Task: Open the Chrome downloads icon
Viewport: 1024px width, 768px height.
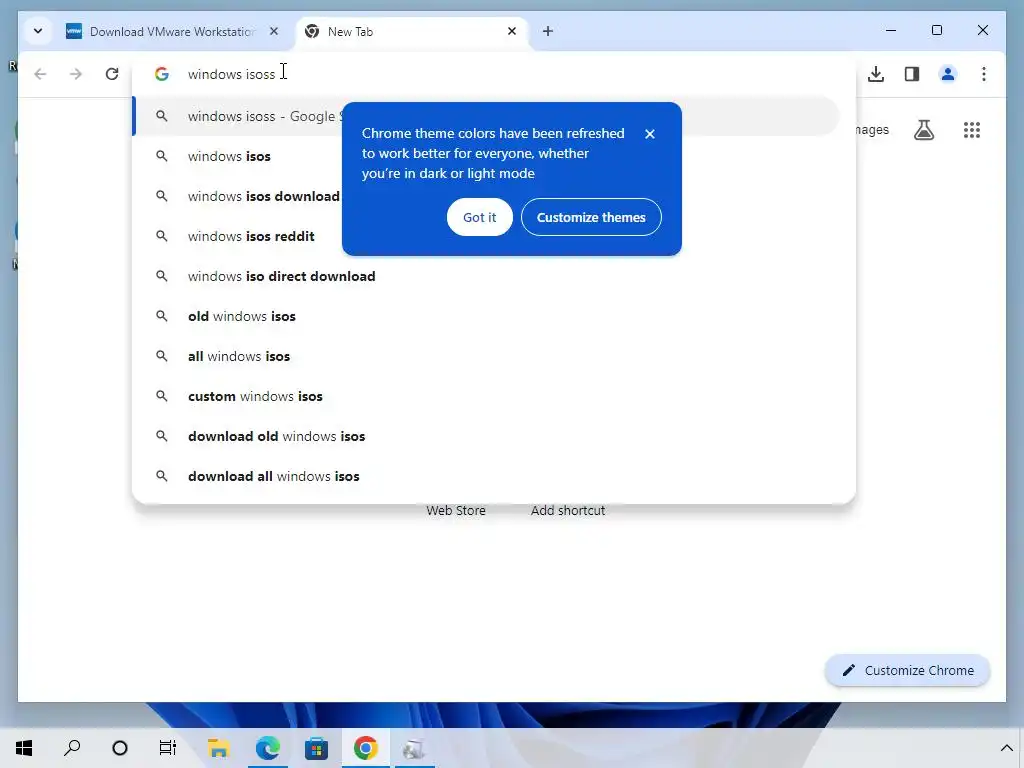Action: click(876, 74)
